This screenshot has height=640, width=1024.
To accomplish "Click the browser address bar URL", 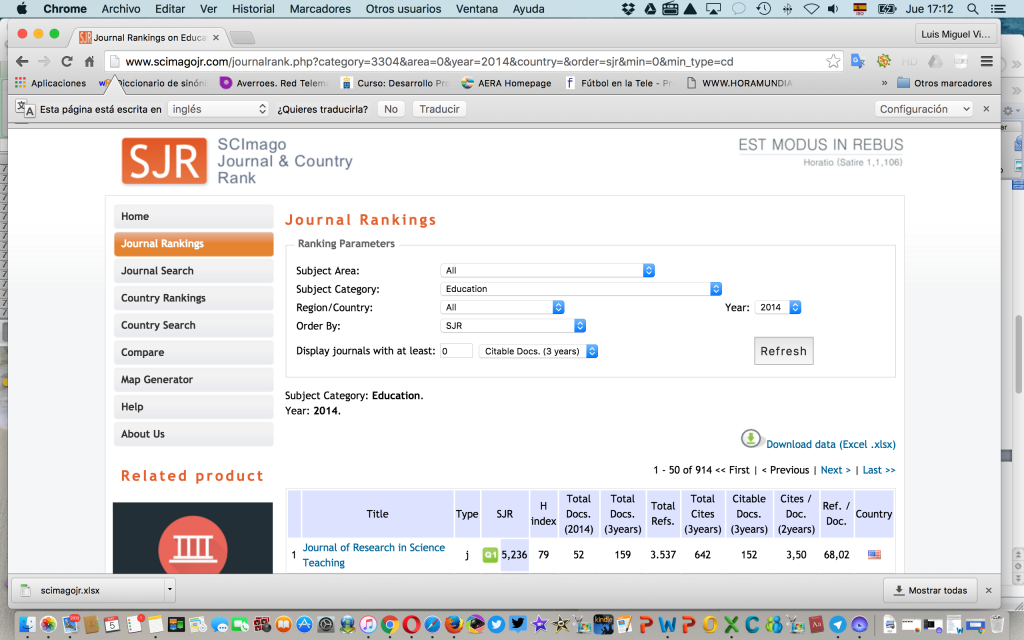I will pyautogui.click(x=429, y=61).
